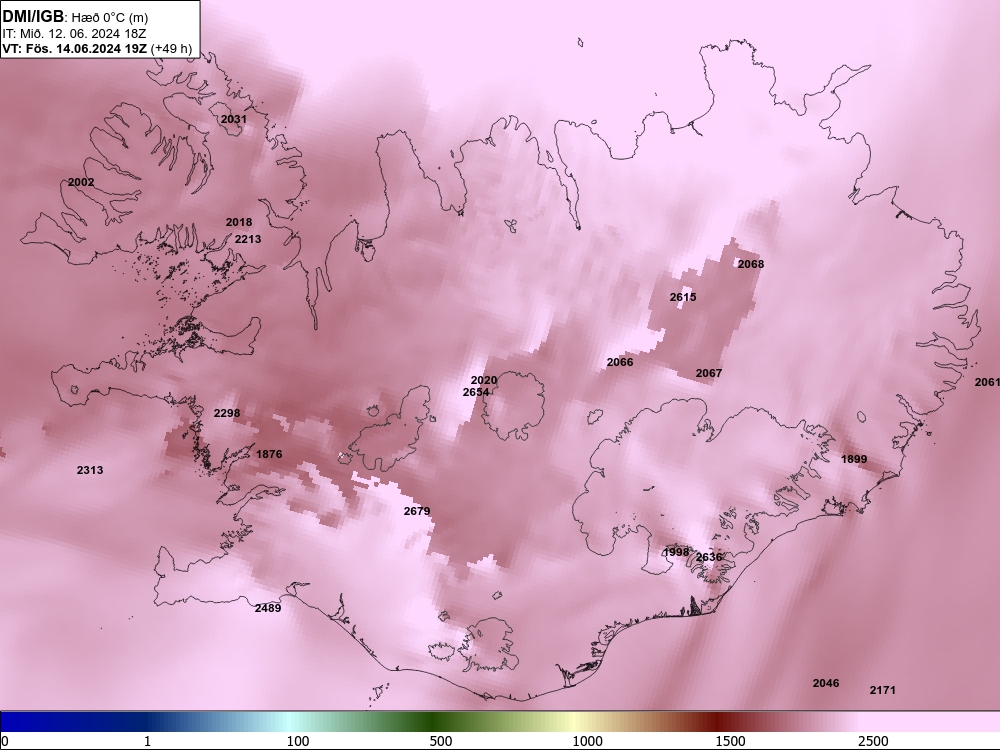Click the 2031 value label in the Westfjords
The width and height of the screenshot is (1000, 750).
coord(233,119)
